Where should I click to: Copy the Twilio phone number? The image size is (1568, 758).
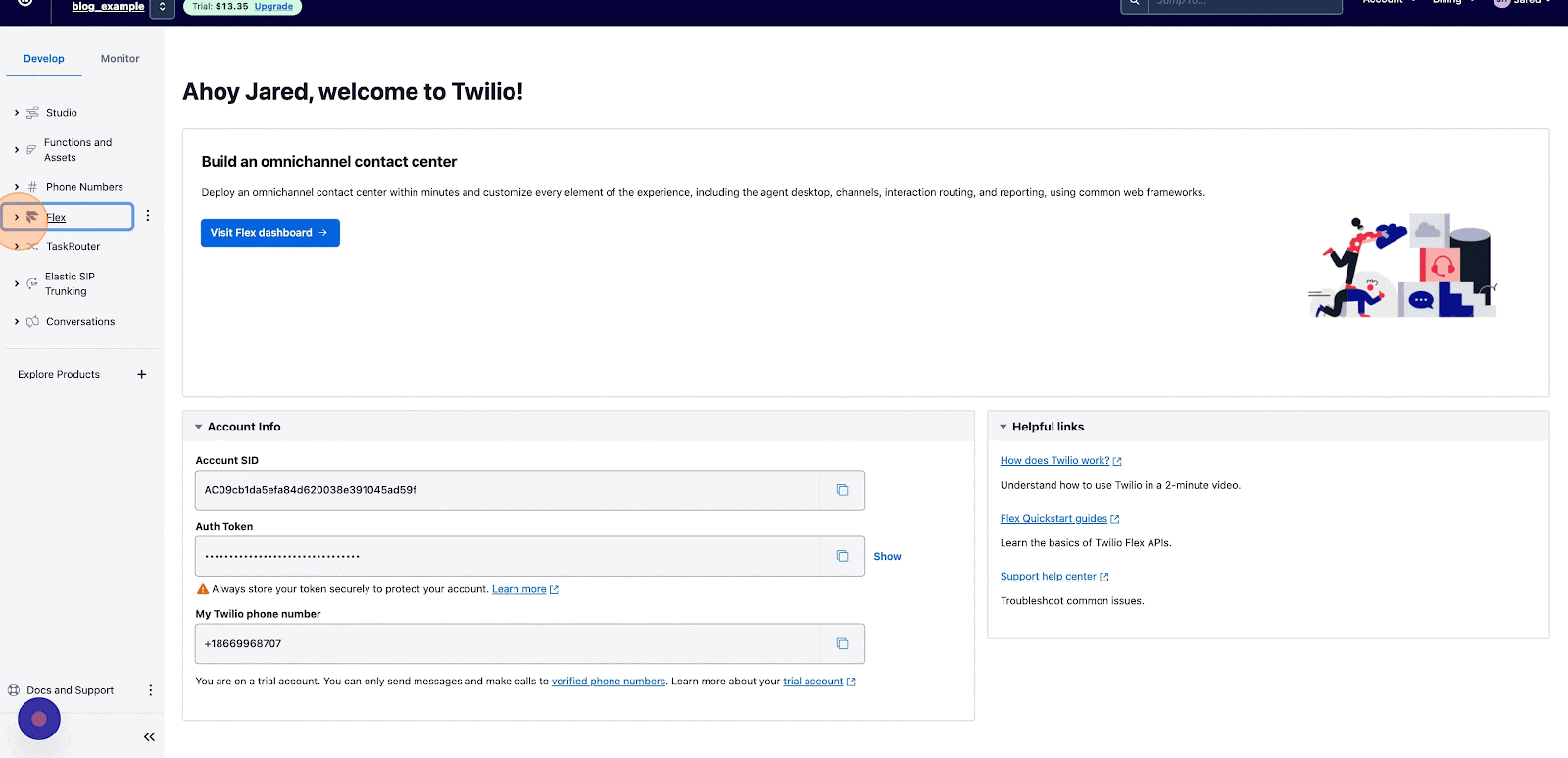pos(842,644)
